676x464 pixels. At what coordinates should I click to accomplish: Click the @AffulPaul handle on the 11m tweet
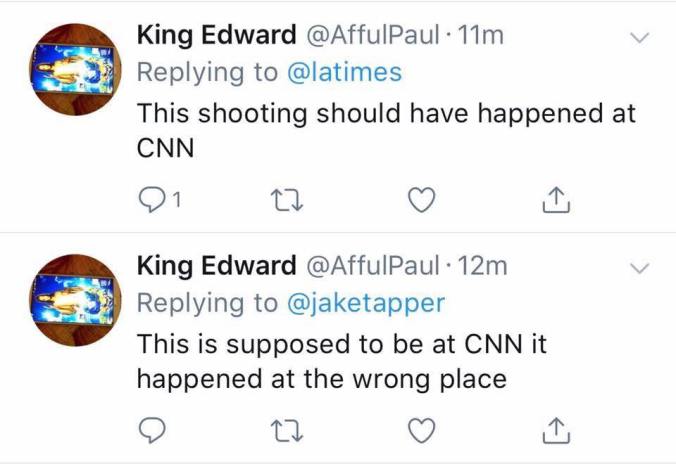pos(372,36)
